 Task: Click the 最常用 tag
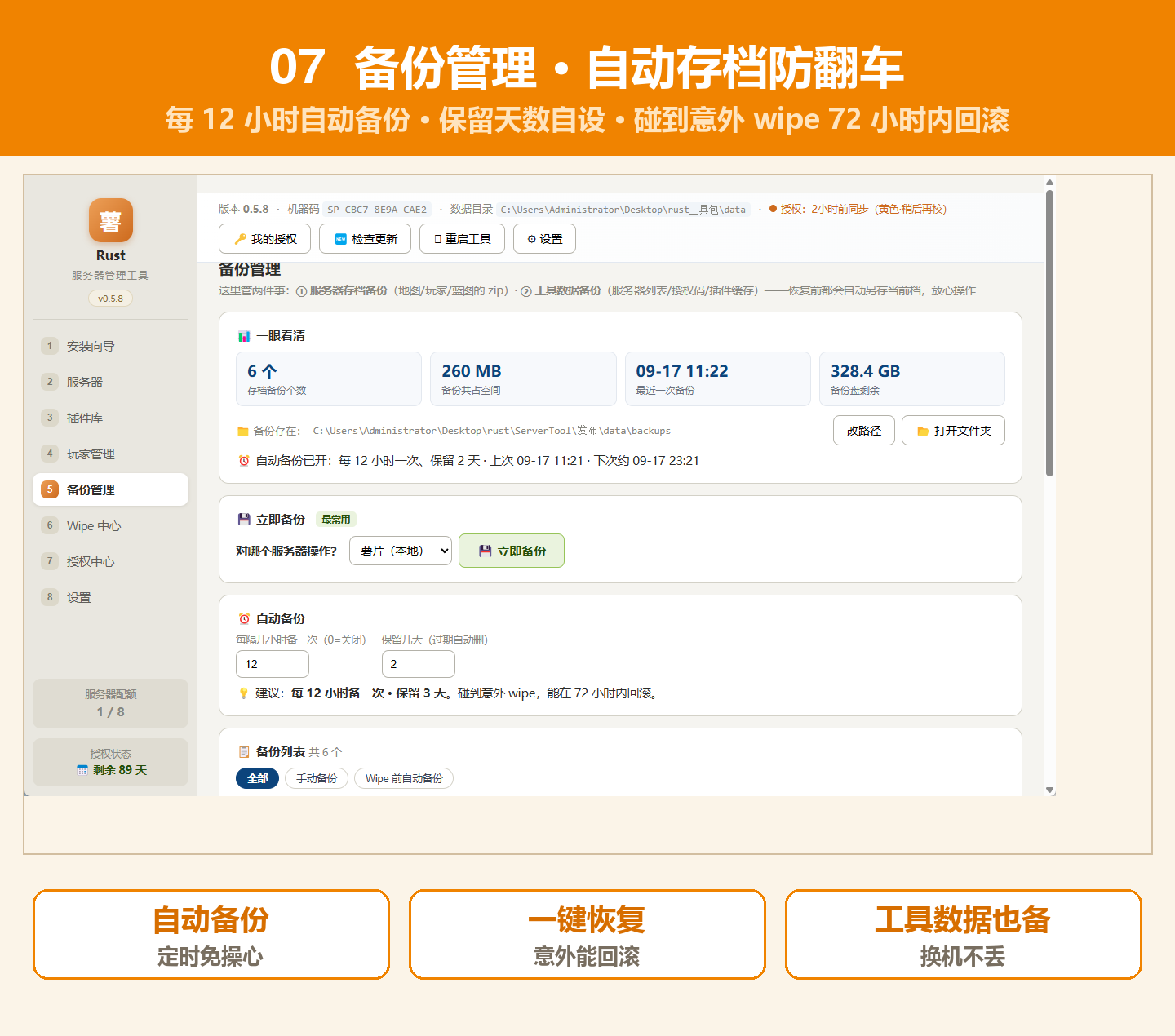[x=335, y=520]
